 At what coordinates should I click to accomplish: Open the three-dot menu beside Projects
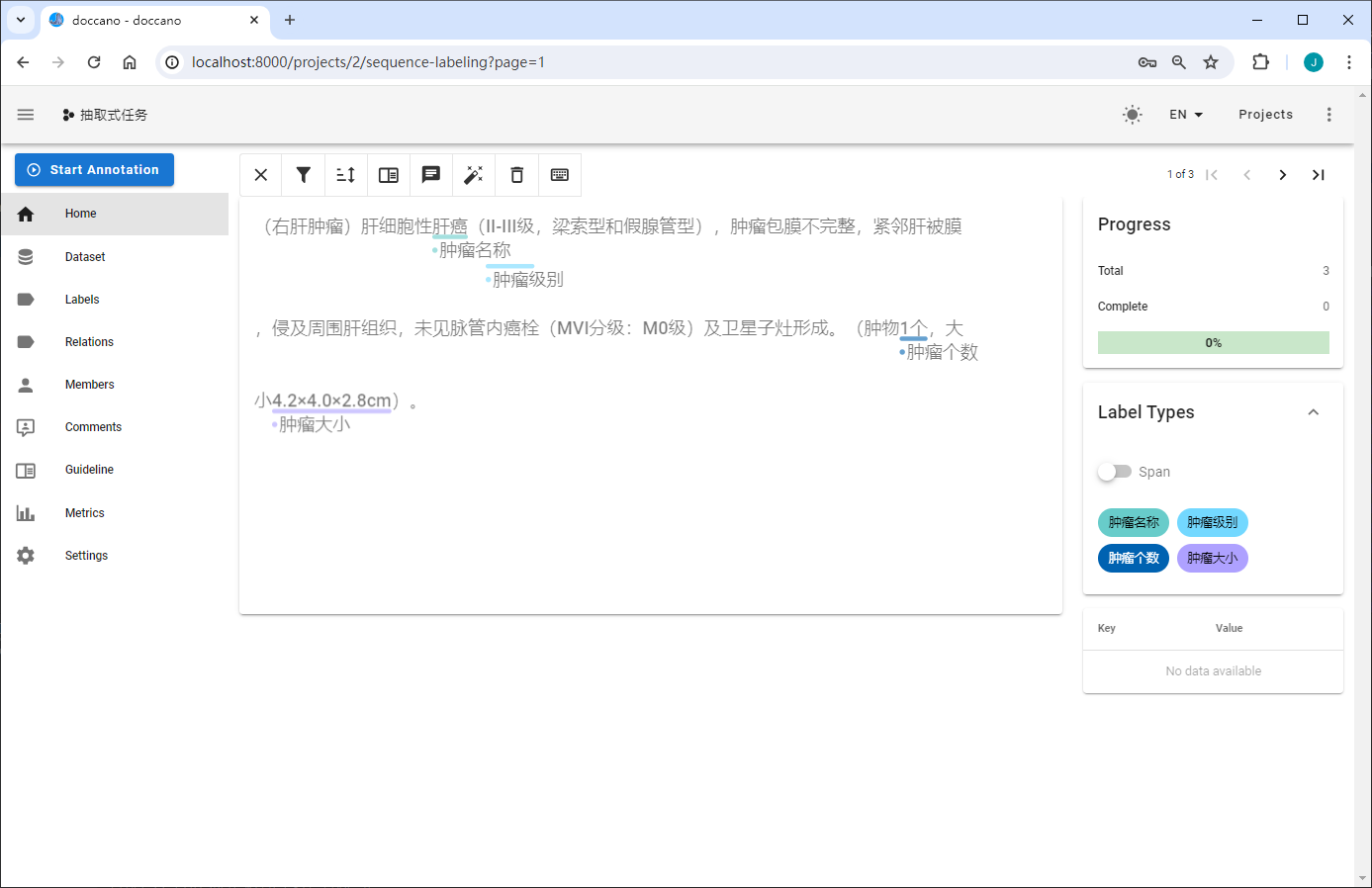1328,115
